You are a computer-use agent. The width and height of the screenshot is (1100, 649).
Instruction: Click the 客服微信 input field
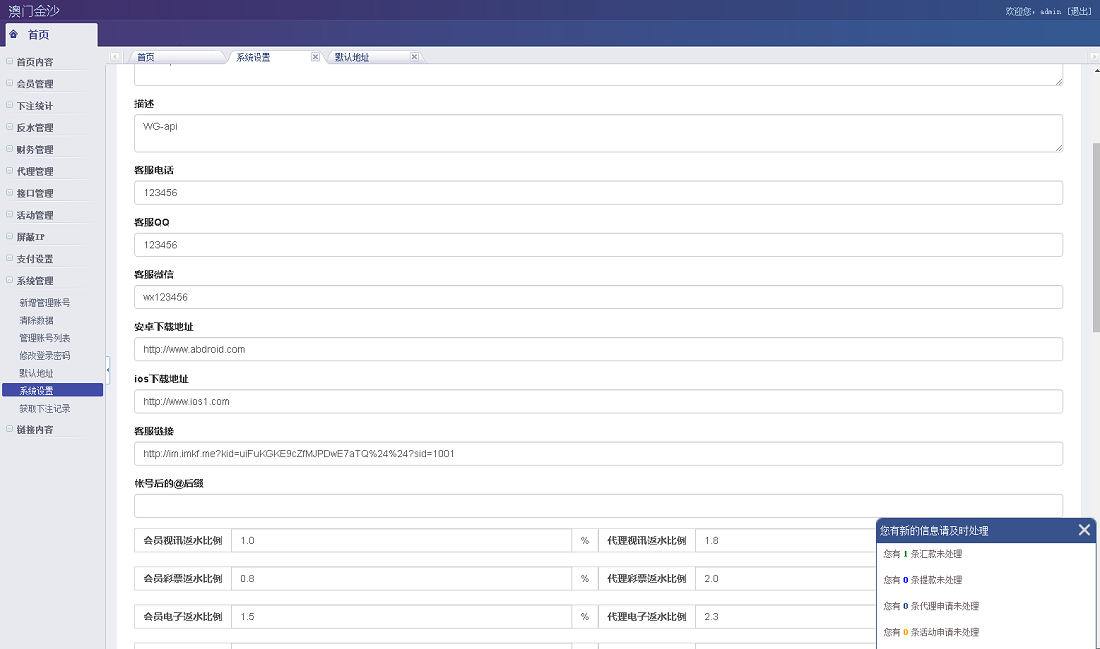click(x=597, y=297)
